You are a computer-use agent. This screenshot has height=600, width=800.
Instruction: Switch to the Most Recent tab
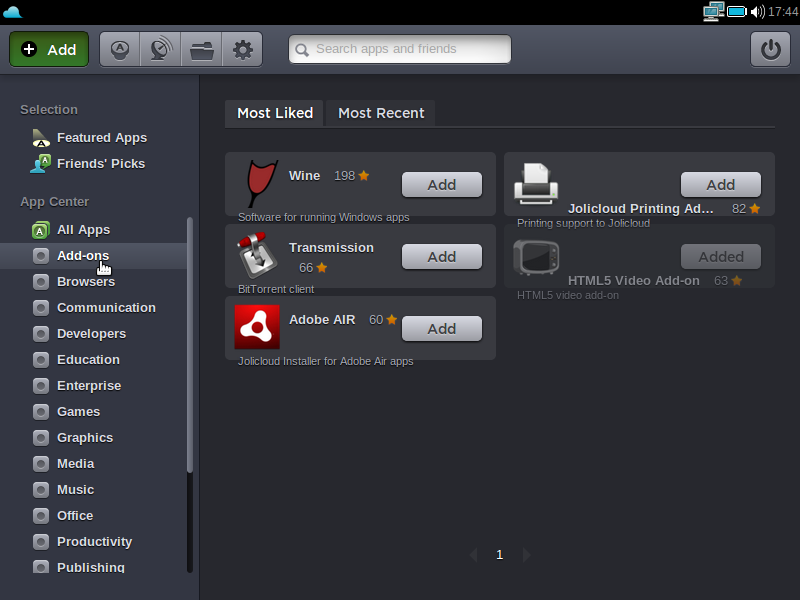coord(381,113)
